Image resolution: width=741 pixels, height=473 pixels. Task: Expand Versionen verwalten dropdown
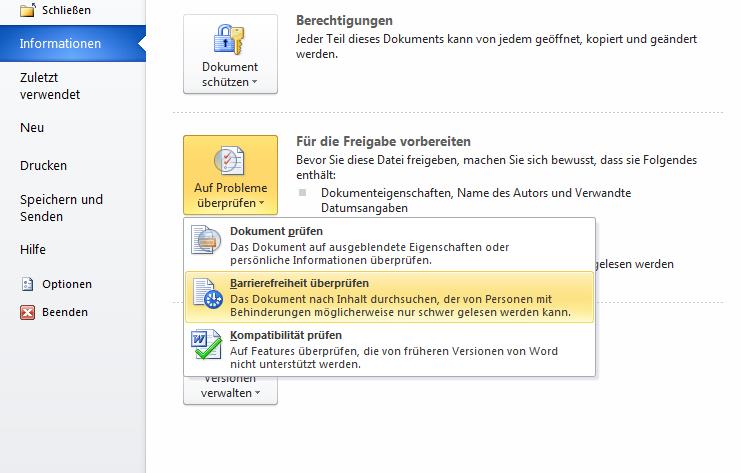coord(230,390)
